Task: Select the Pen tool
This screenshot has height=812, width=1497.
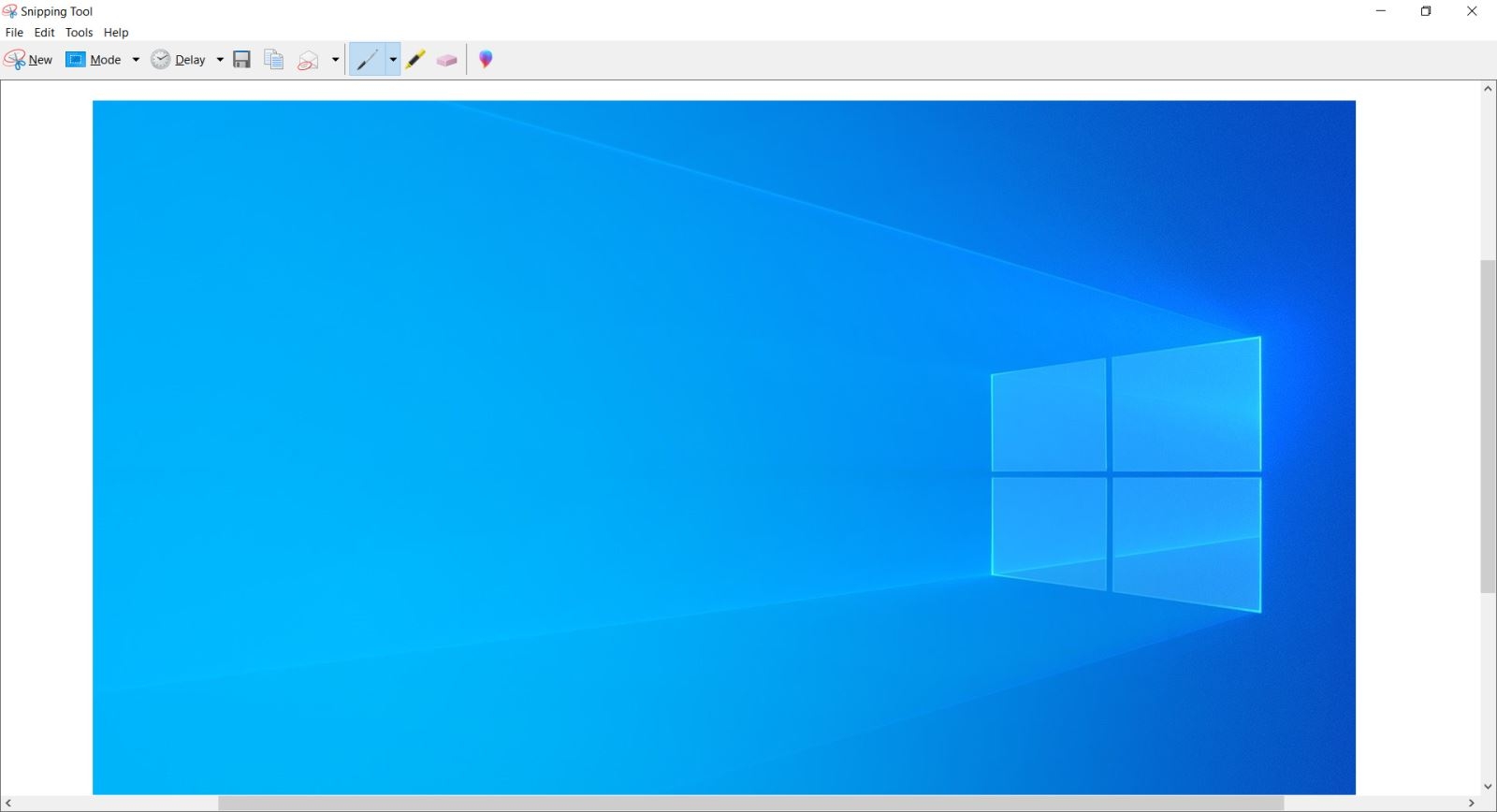Action: 367,60
